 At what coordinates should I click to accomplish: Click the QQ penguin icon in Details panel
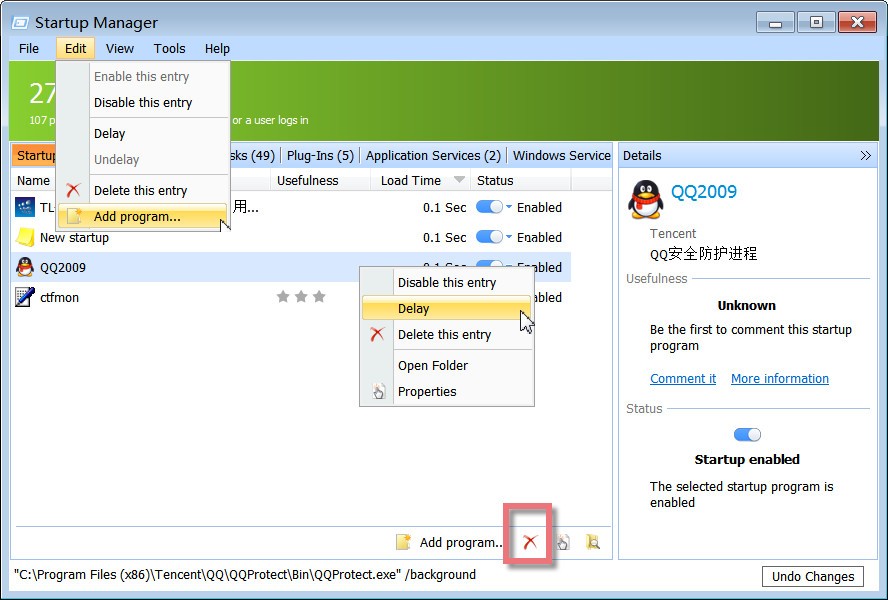(x=645, y=199)
